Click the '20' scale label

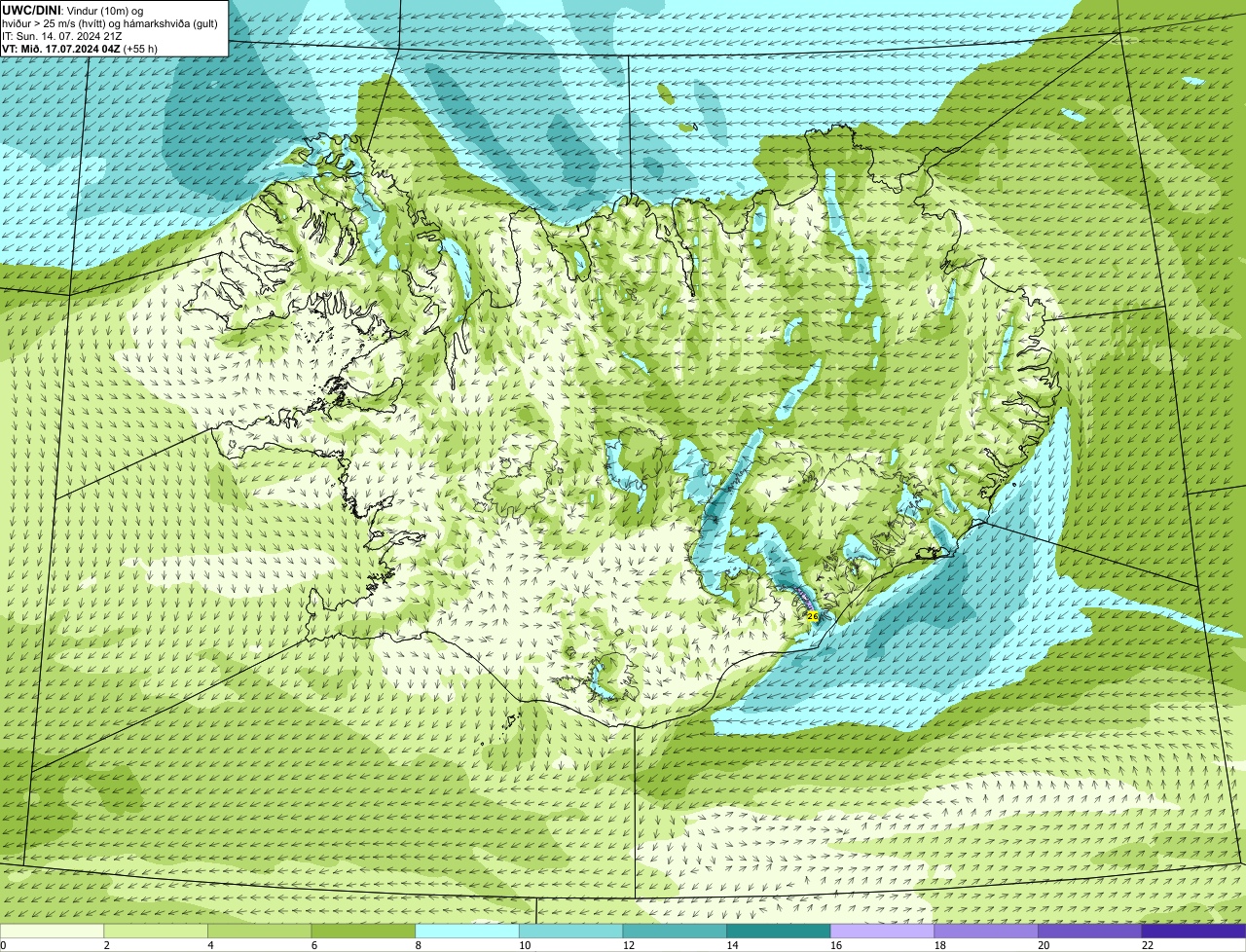tap(1044, 945)
